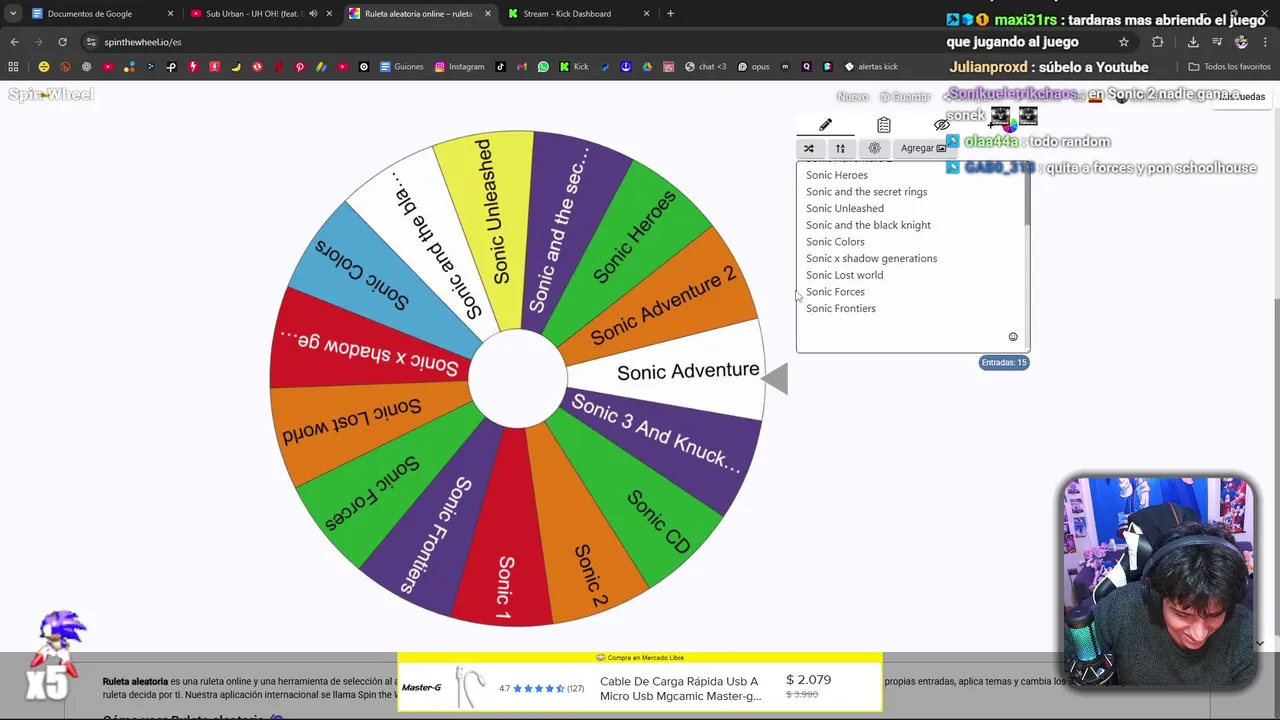
Task: Open the emoji picker in entries box
Action: point(1012,337)
